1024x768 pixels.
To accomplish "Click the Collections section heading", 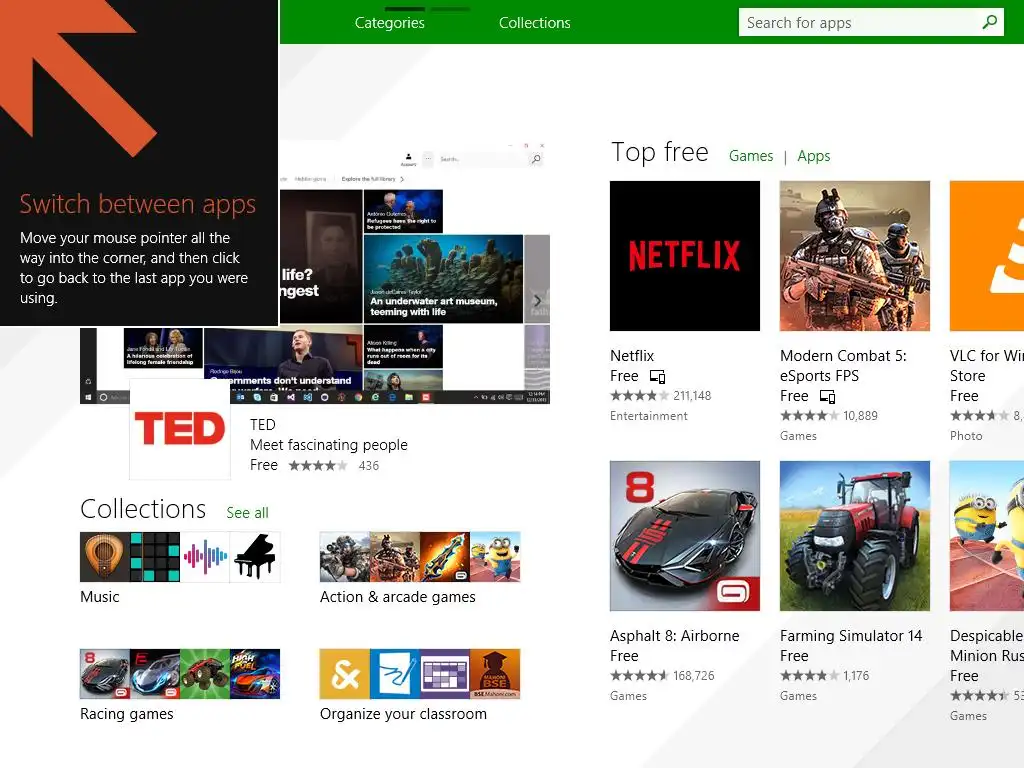I will click(x=143, y=509).
